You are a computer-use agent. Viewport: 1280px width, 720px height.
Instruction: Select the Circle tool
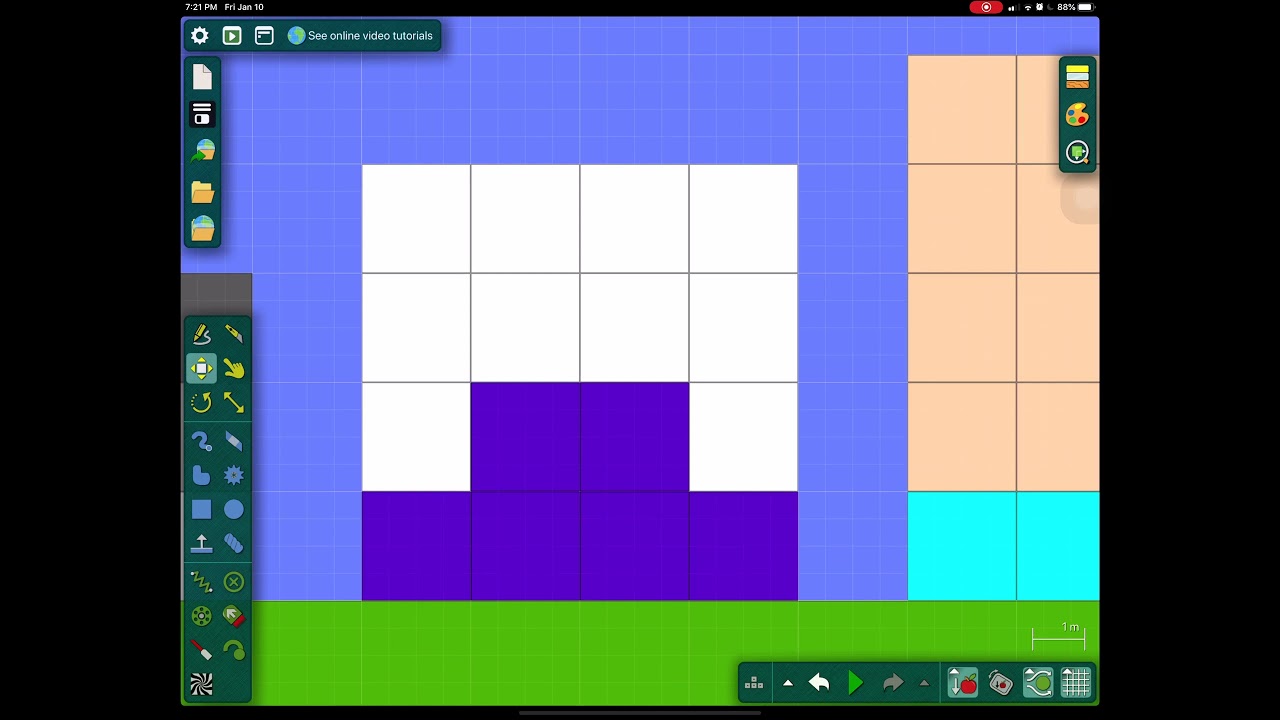pos(234,510)
